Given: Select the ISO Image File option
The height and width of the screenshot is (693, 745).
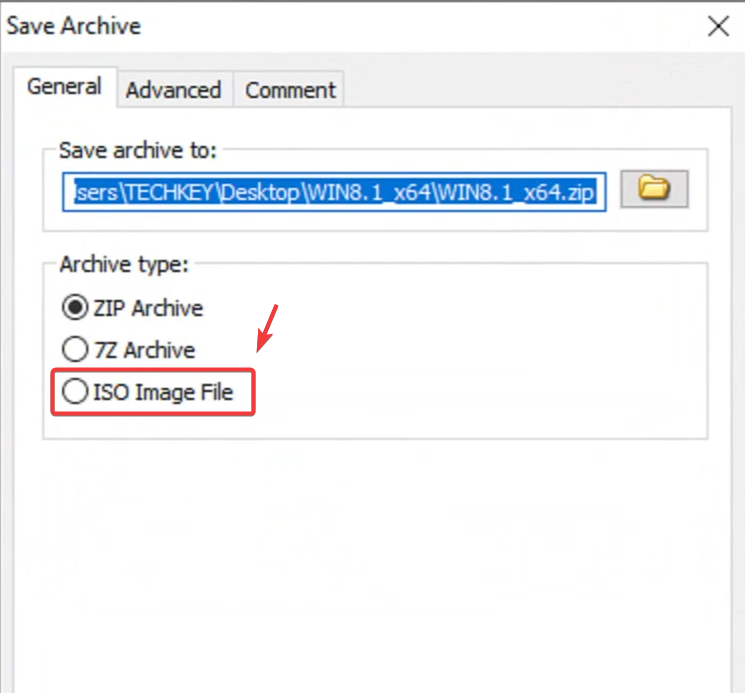Looking at the screenshot, I should point(74,392).
